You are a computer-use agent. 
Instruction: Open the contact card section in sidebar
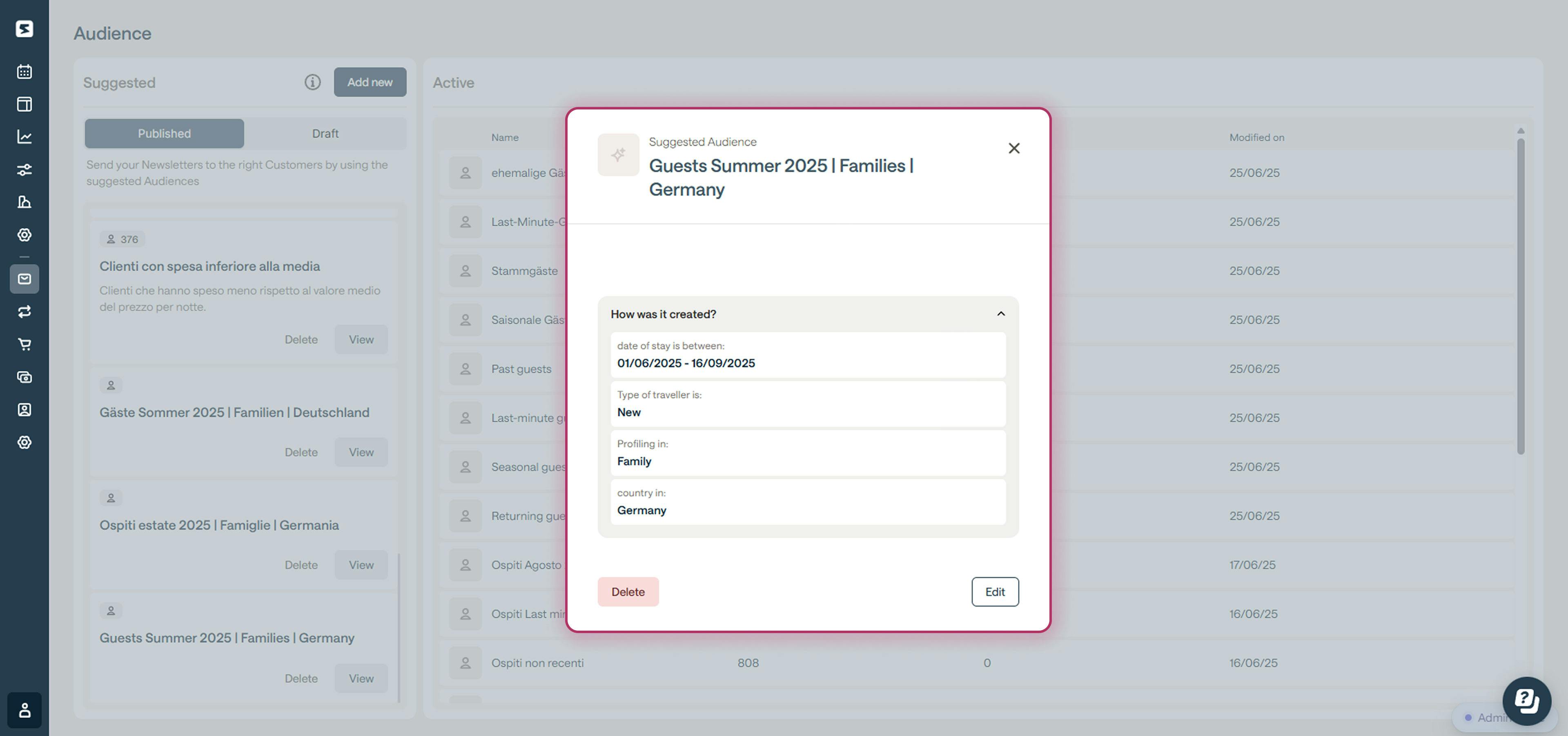click(x=24, y=409)
